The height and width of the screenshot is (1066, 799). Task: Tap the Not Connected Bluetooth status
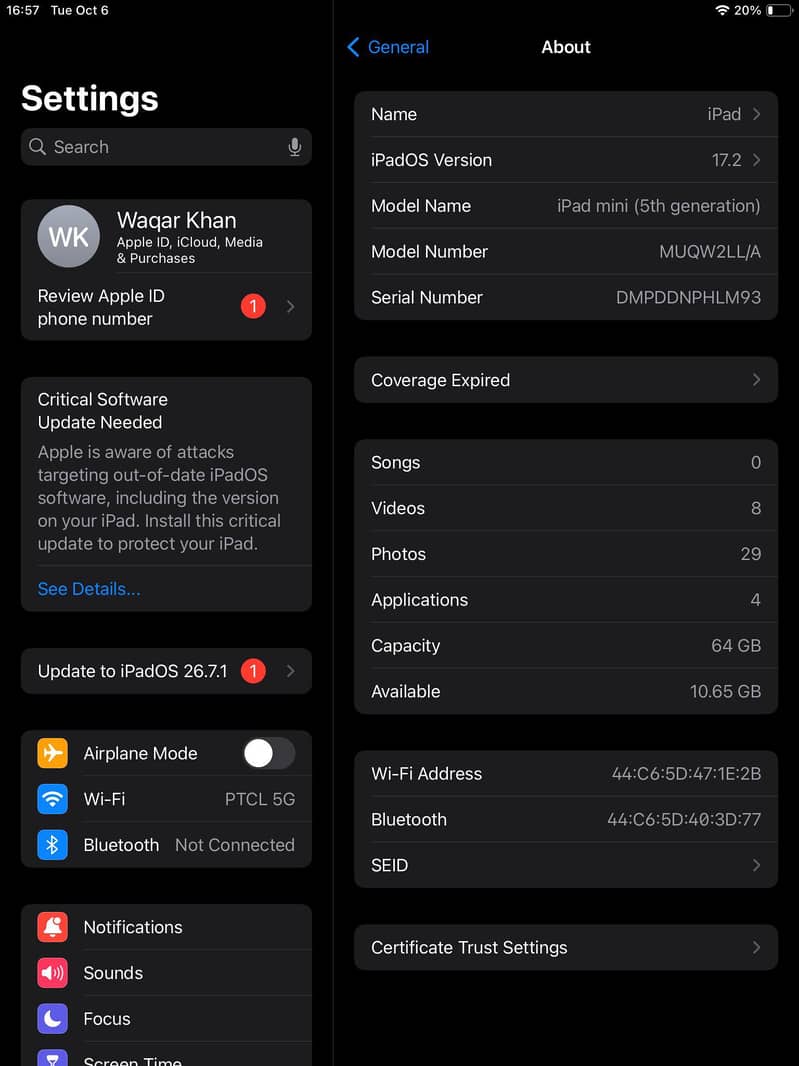tap(235, 845)
